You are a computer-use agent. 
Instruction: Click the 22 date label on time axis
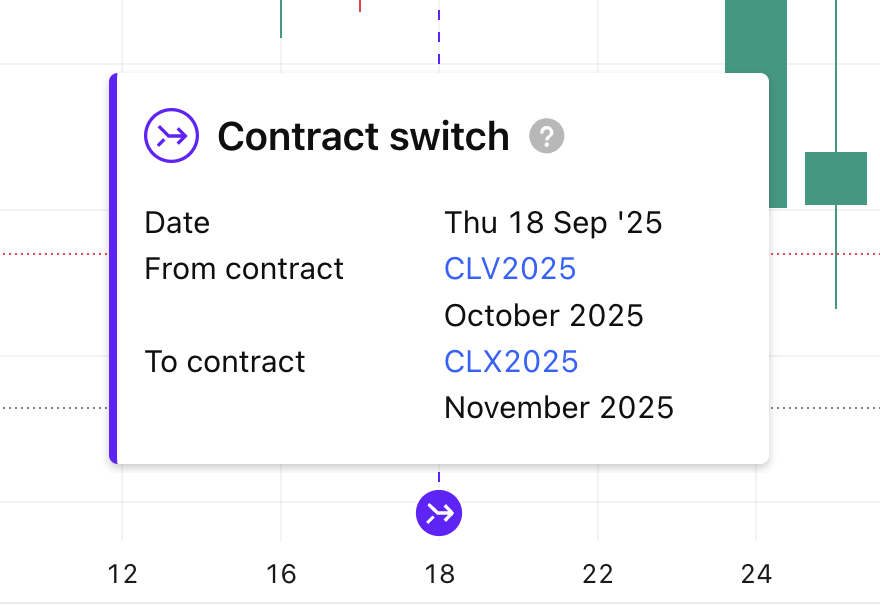pos(598,574)
